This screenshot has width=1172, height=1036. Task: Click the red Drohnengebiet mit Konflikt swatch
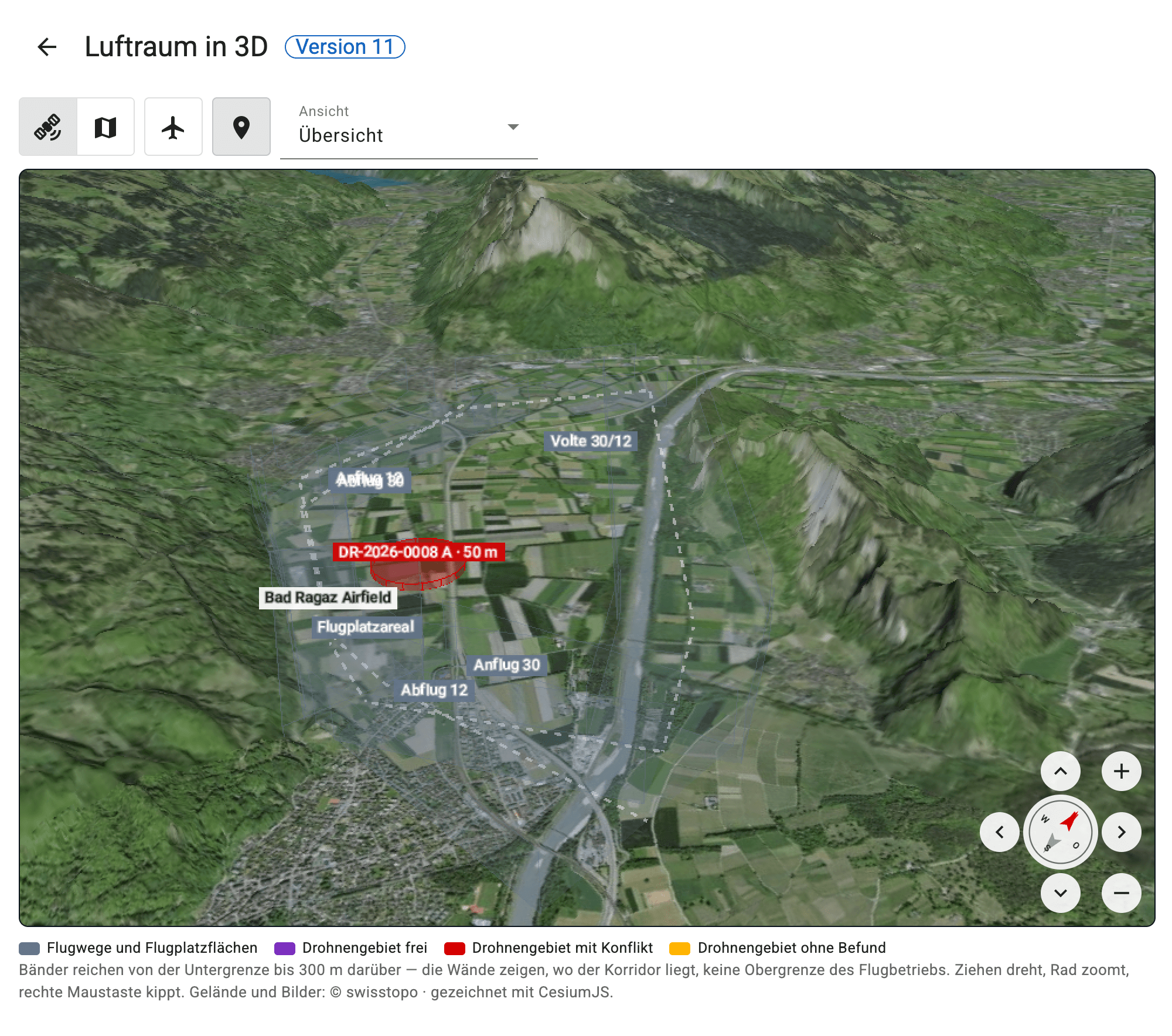coord(455,949)
